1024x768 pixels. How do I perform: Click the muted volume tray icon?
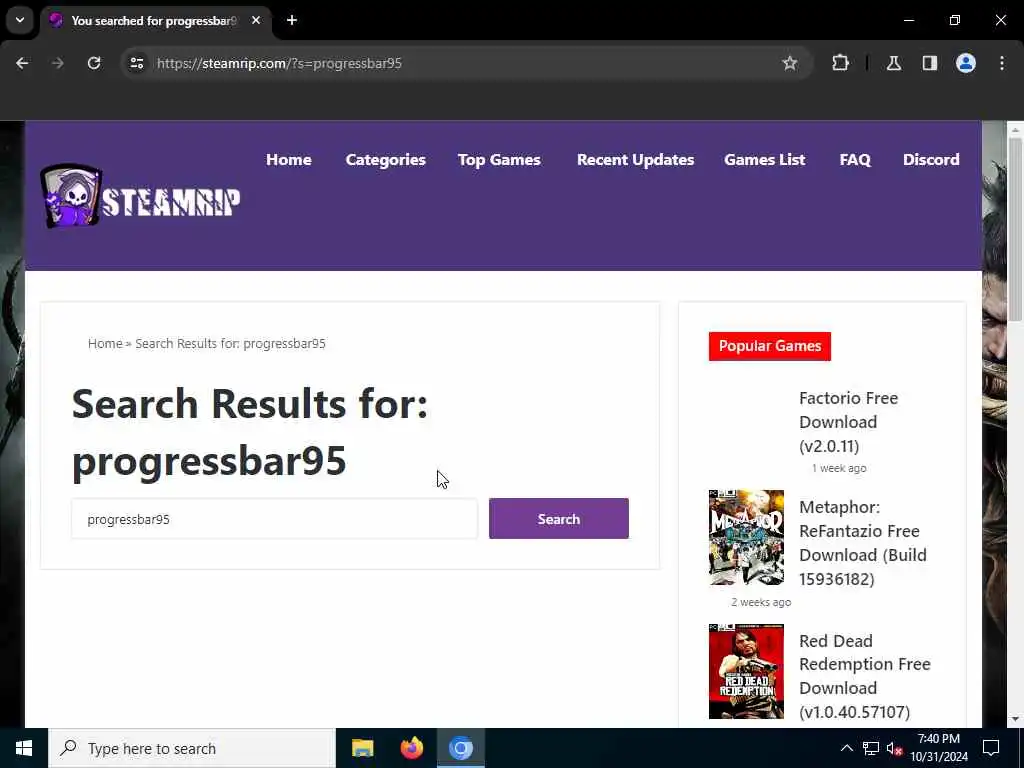coord(894,748)
